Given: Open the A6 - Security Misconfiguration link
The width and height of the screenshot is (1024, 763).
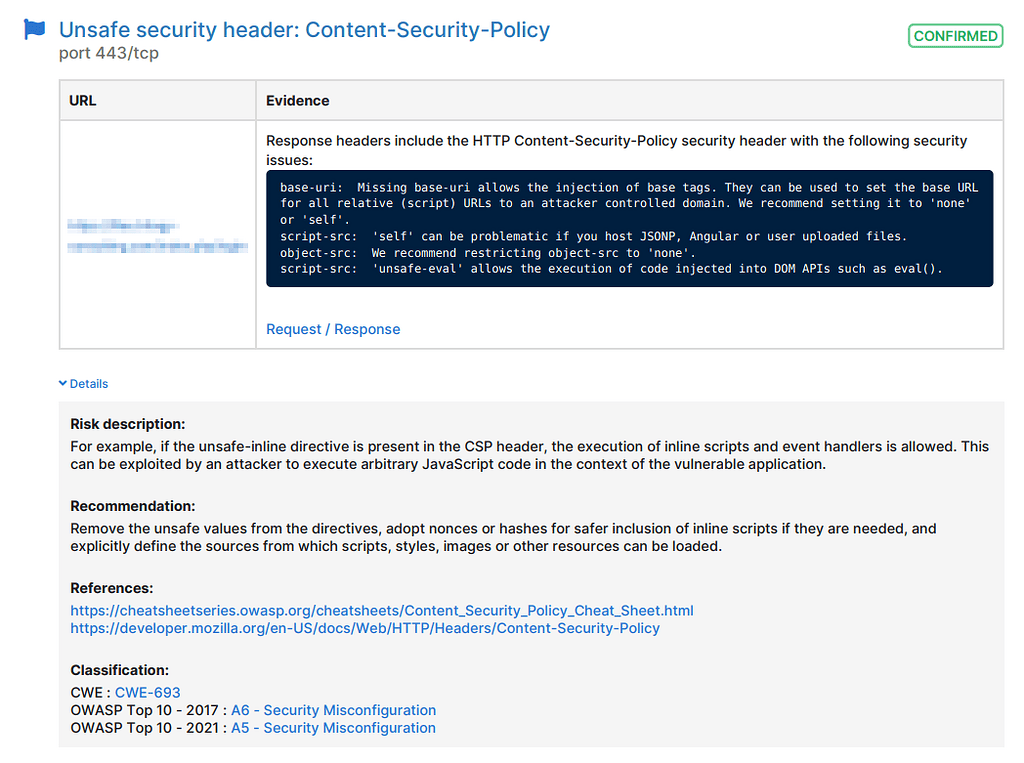Looking at the screenshot, I should tap(333, 710).
